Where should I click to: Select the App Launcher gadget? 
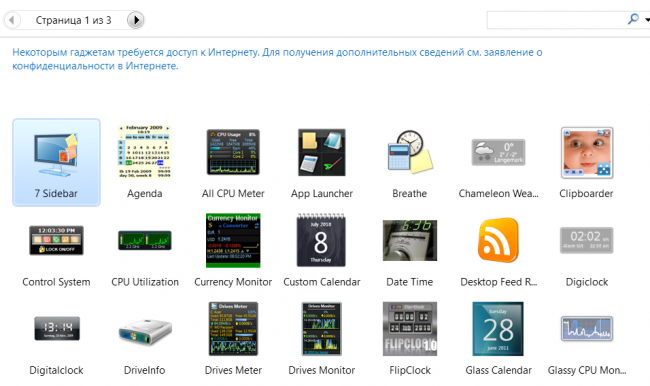(322, 162)
